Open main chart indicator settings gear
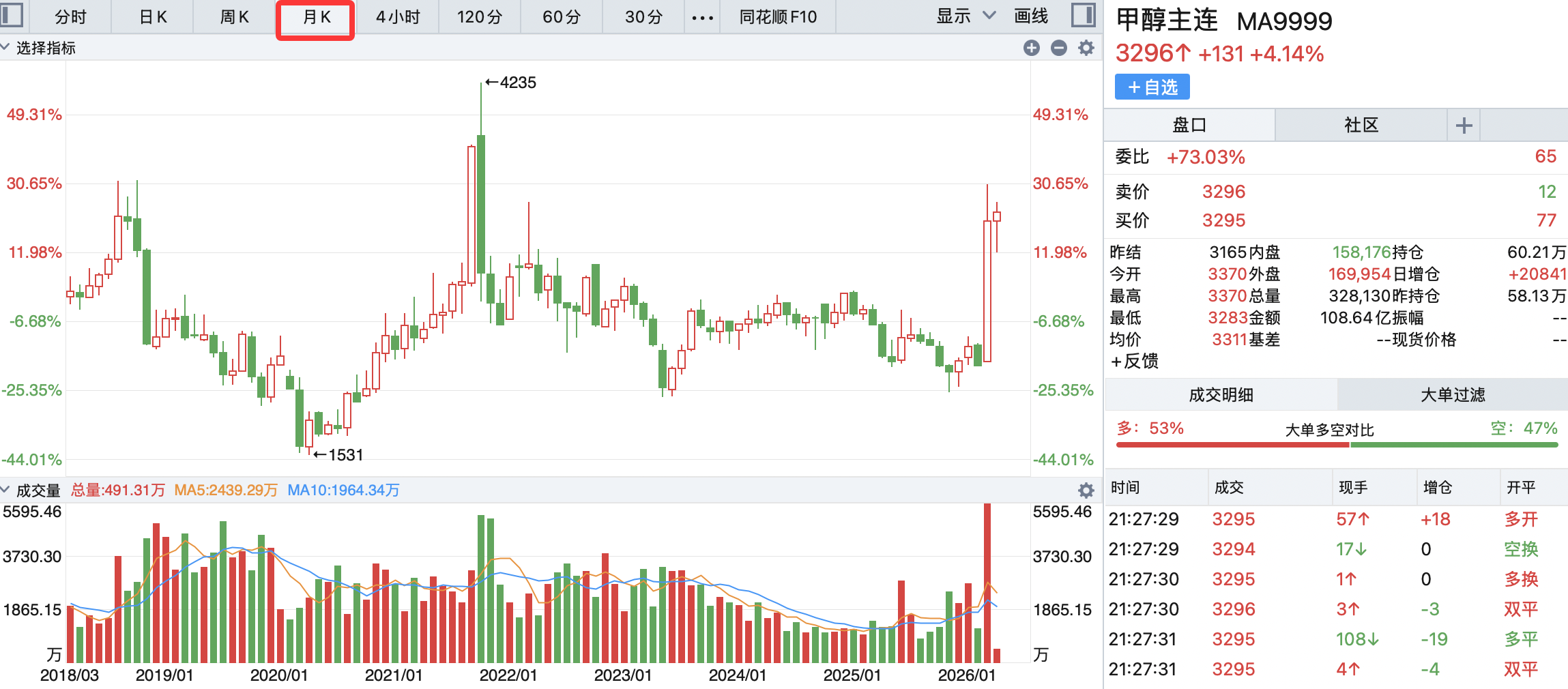Screen dimensions: 1568x689 click(x=1086, y=48)
